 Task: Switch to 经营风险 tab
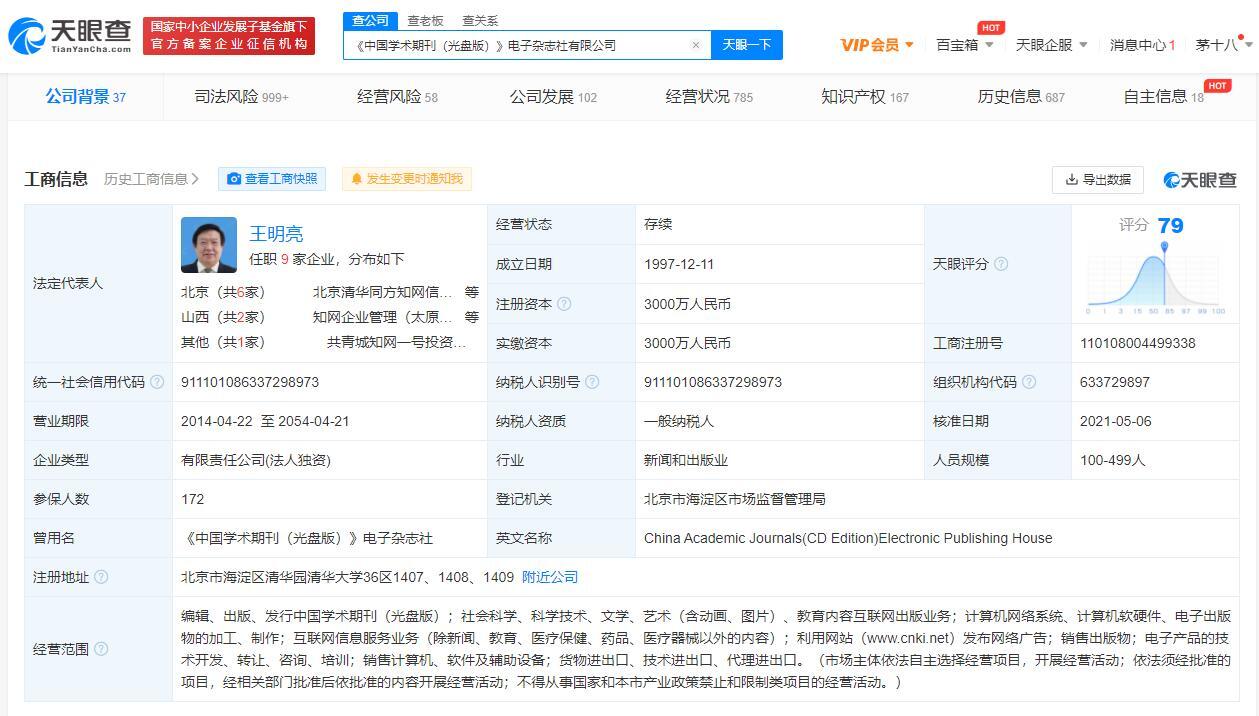[x=397, y=97]
